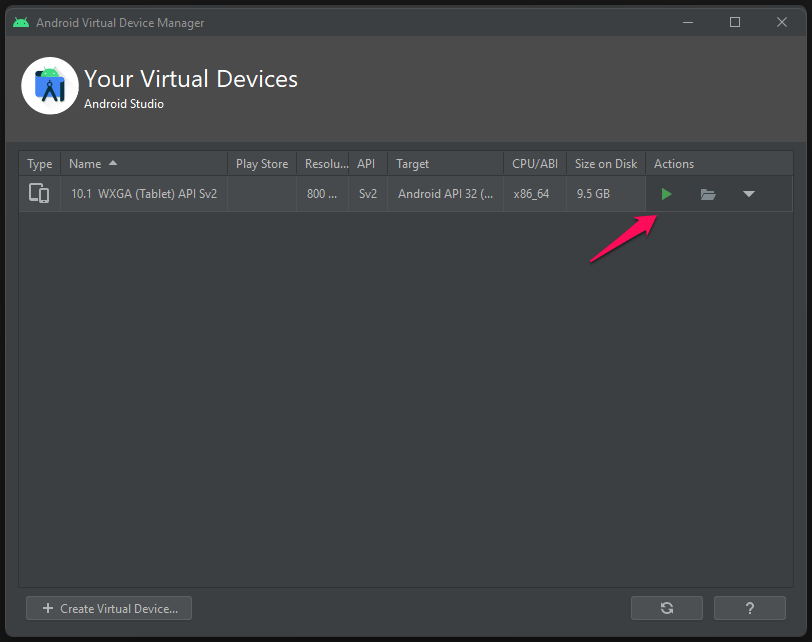
Task: Launch the 10.1 WXGA Tablet emulator
Action: pyautogui.click(x=666, y=194)
